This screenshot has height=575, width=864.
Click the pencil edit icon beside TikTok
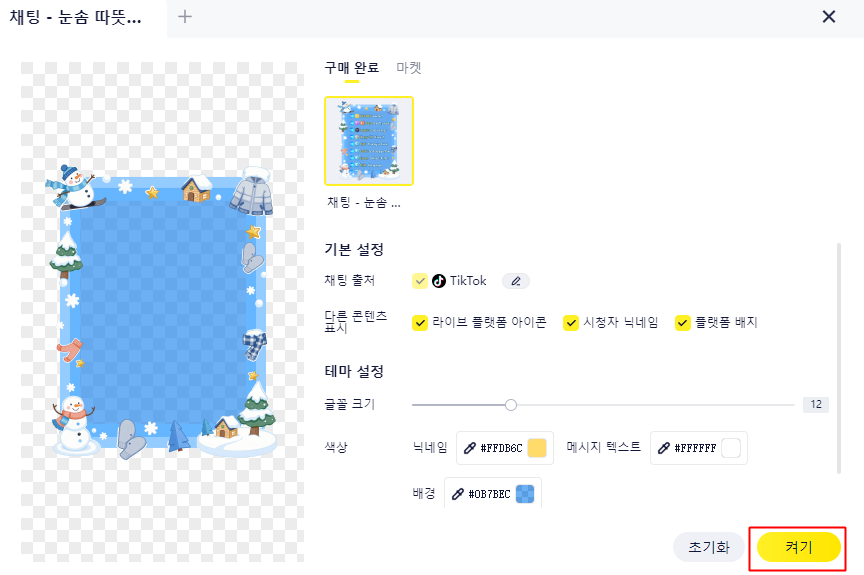516,281
